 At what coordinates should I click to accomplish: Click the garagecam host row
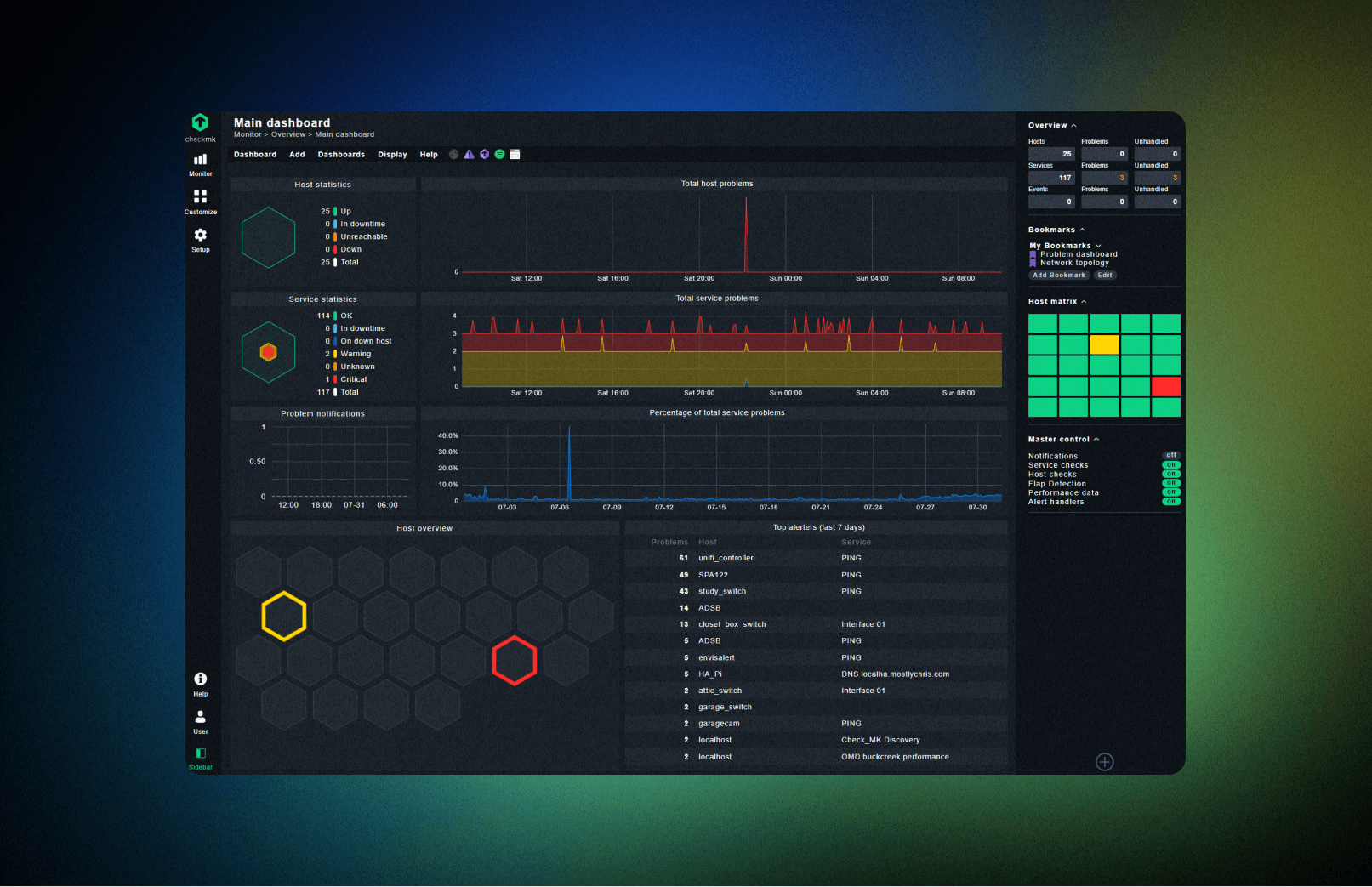816,724
